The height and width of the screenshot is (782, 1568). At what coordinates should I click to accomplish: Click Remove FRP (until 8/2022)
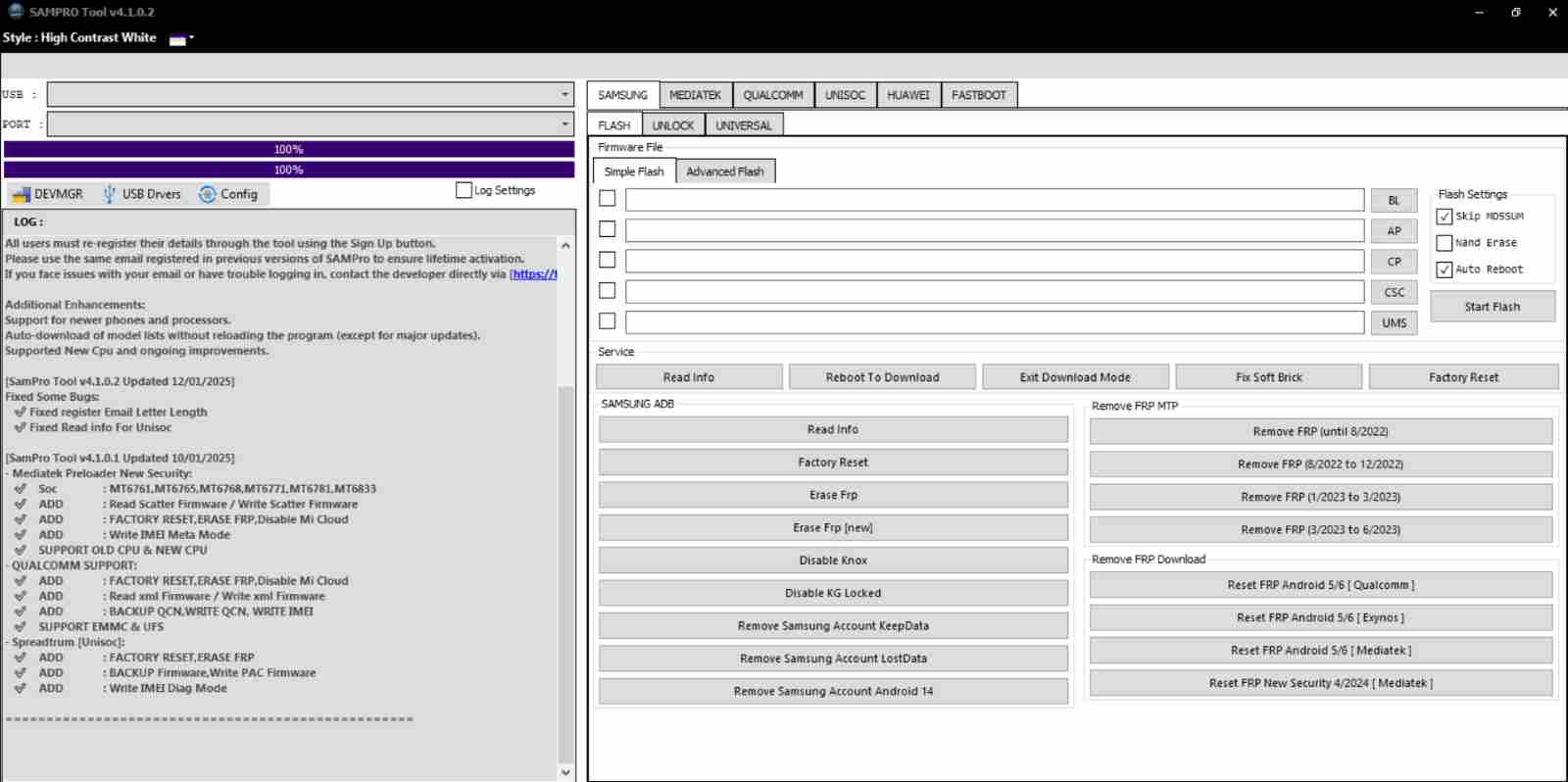coord(1321,431)
